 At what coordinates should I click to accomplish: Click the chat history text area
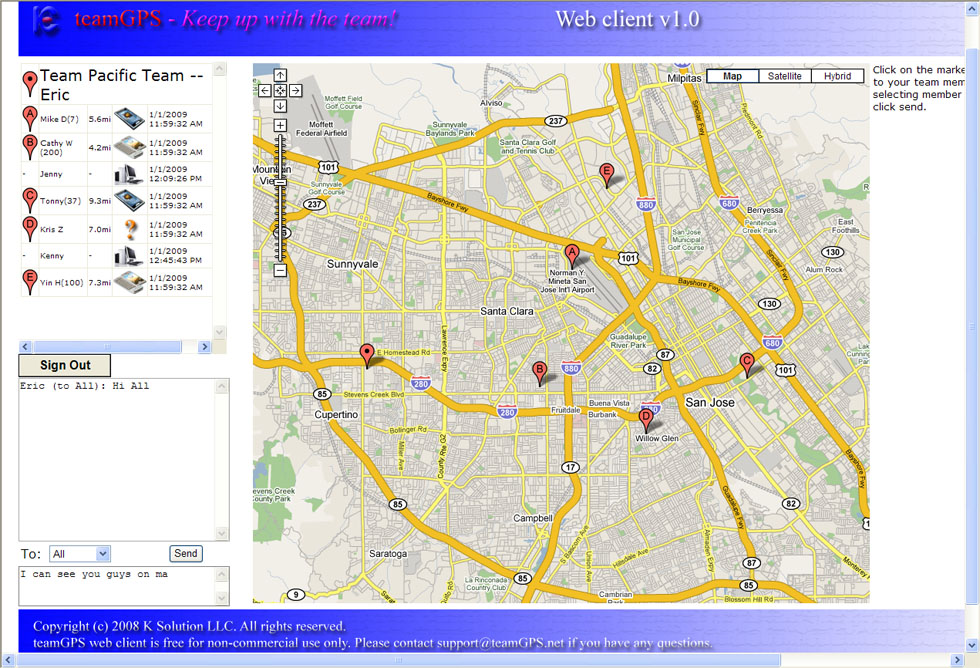(118, 460)
